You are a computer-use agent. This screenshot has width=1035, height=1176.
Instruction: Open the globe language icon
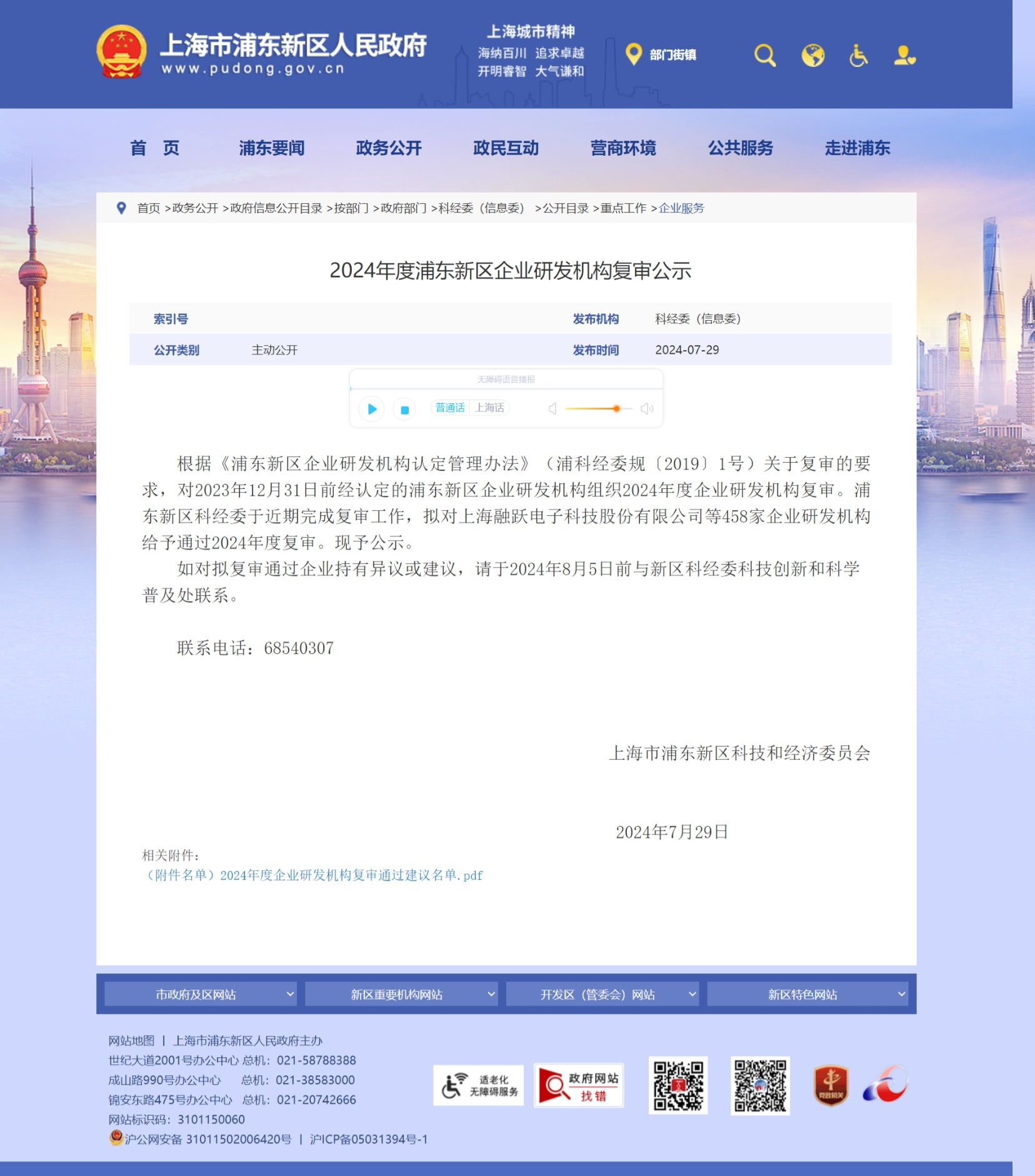coord(812,56)
